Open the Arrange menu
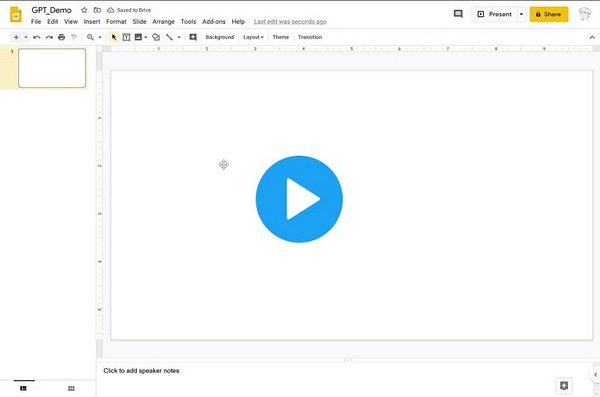 tap(163, 21)
